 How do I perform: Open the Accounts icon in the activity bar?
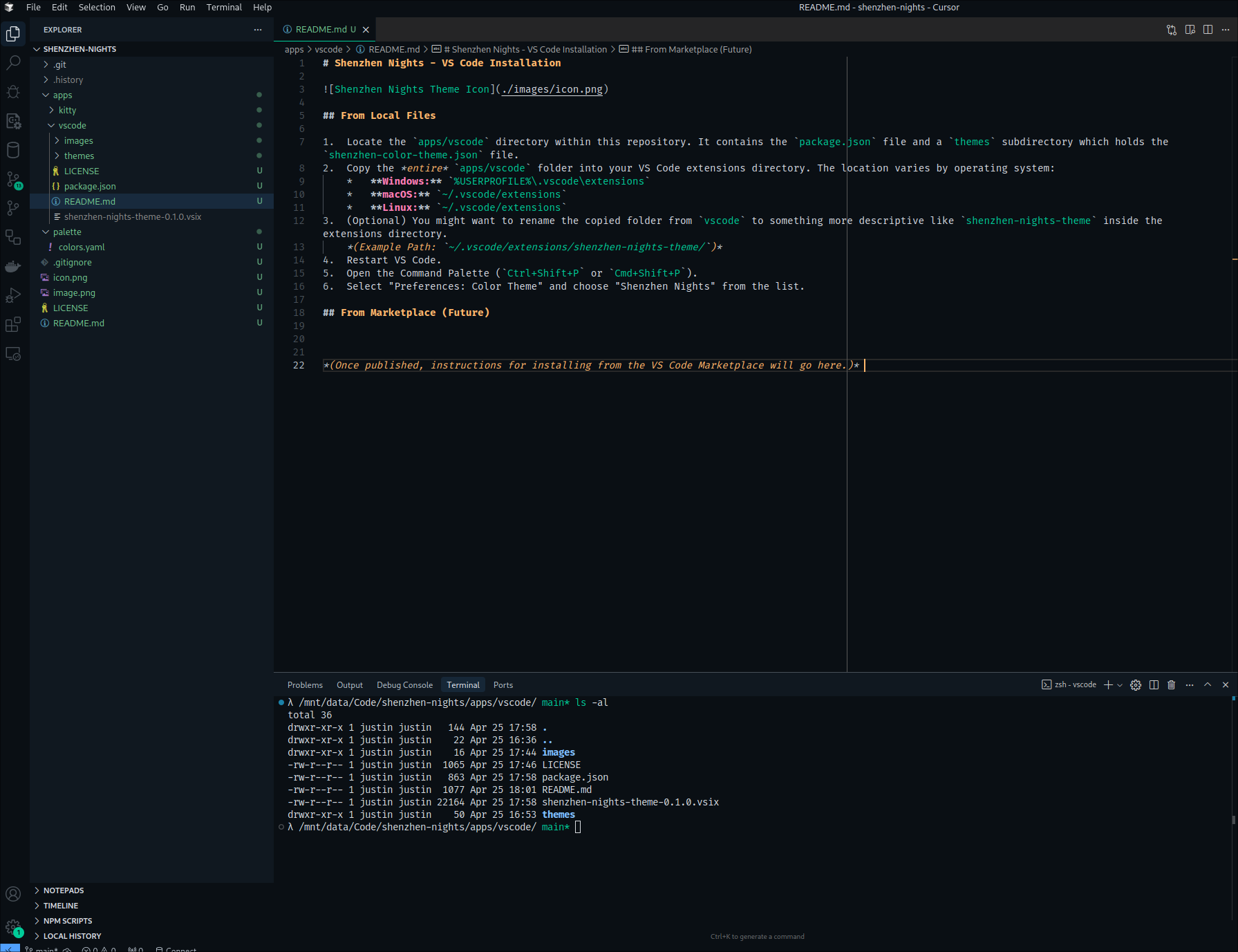pos(13,895)
